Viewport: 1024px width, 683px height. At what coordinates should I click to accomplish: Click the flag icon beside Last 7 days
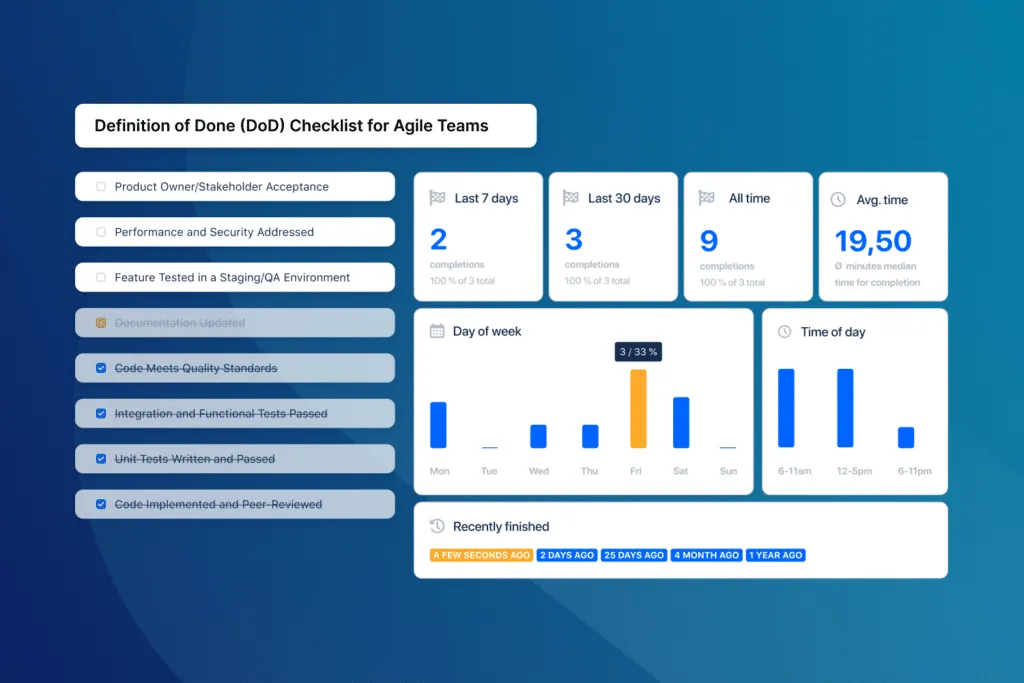tap(437, 197)
